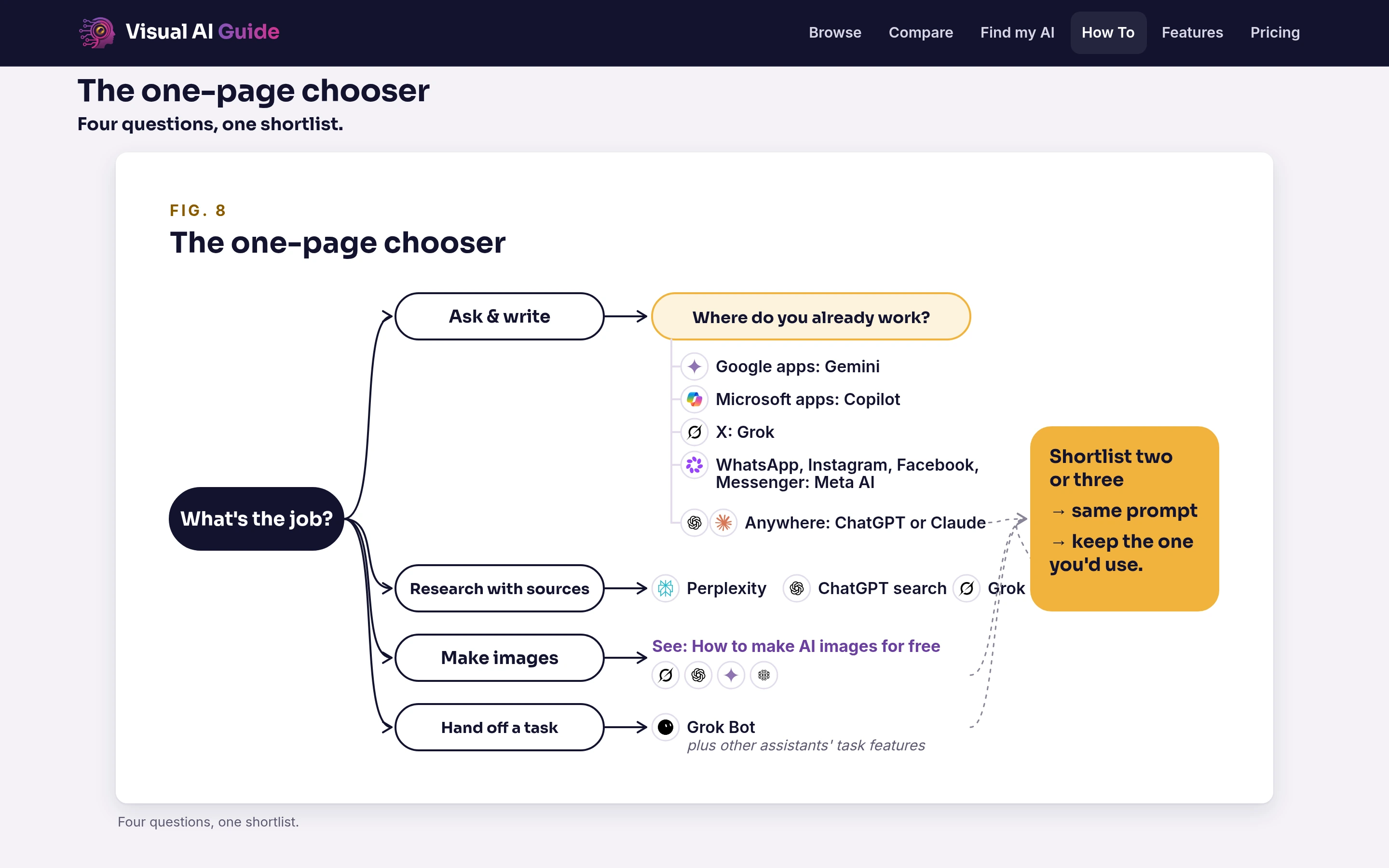1389x868 pixels.
Task: Click the 'ChatGPT search' label
Action: tap(882, 588)
